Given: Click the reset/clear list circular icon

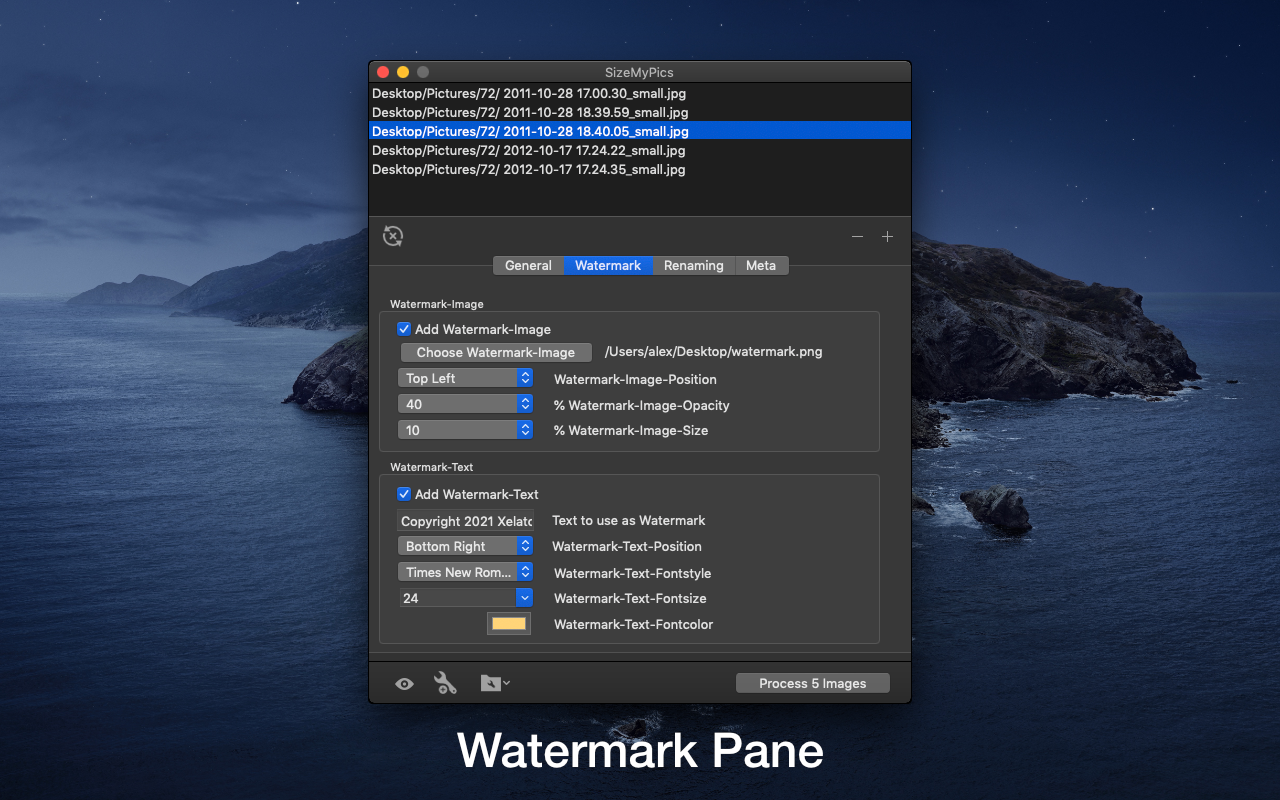Looking at the screenshot, I should [x=393, y=236].
